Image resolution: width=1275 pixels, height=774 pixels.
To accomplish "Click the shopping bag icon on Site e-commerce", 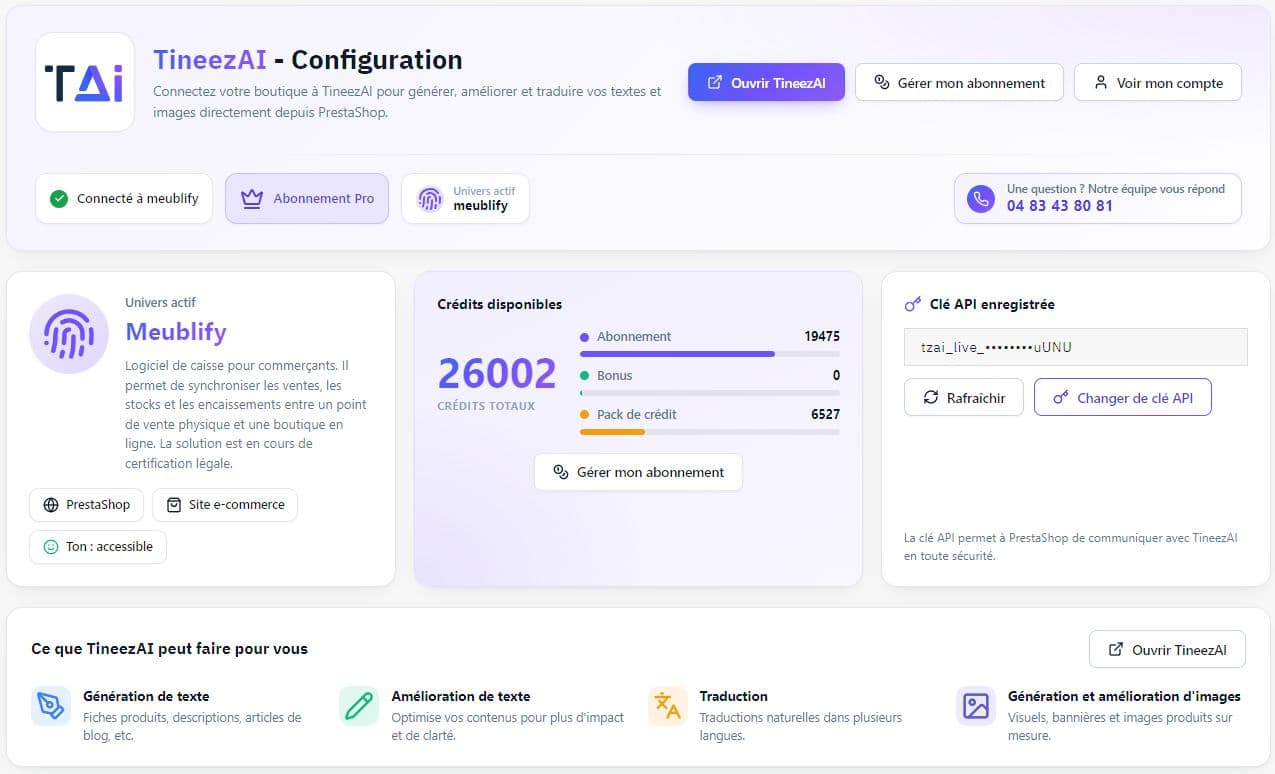I will [x=174, y=505].
